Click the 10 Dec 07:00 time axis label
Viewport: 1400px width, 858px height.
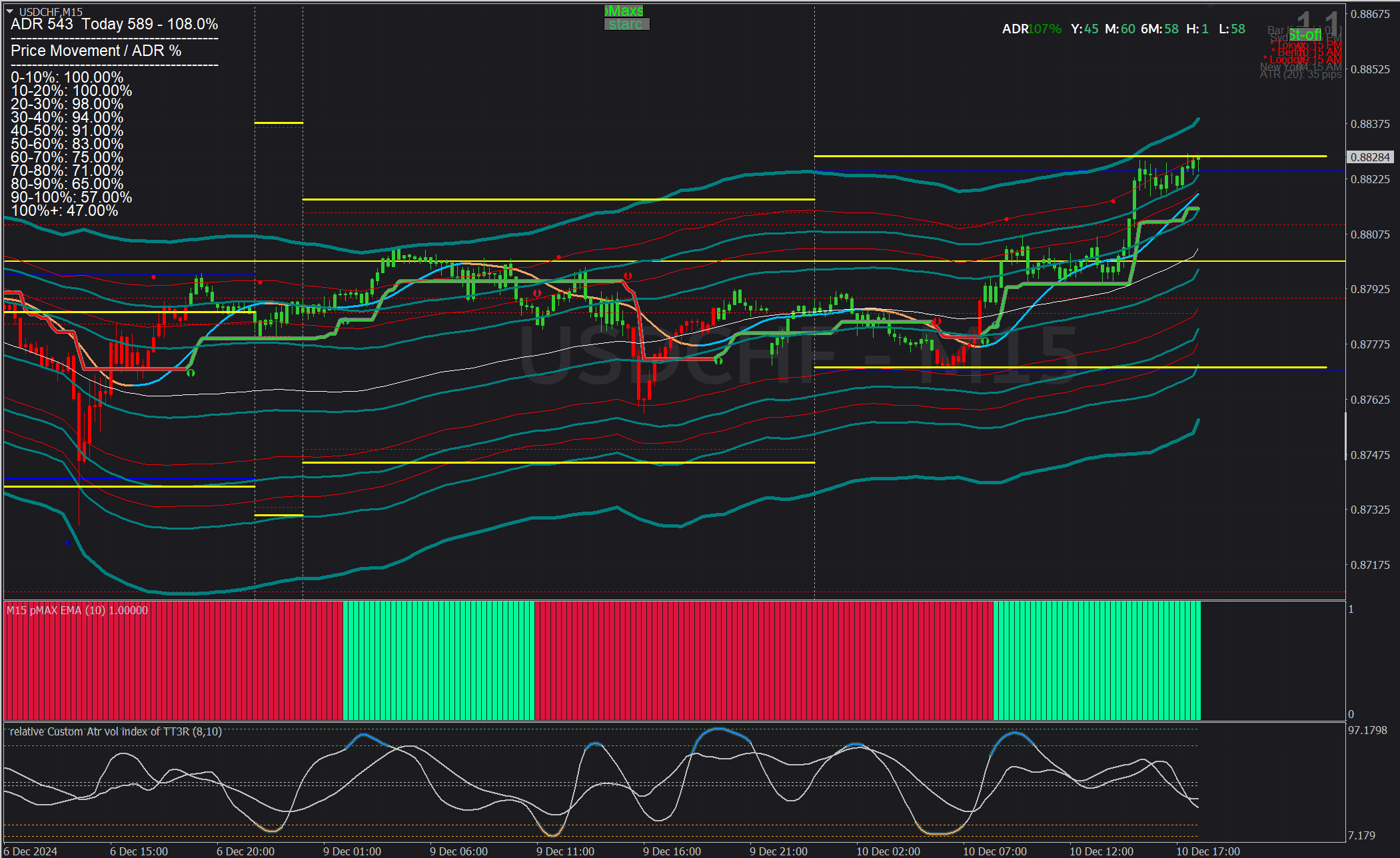[x=994, y=851]
